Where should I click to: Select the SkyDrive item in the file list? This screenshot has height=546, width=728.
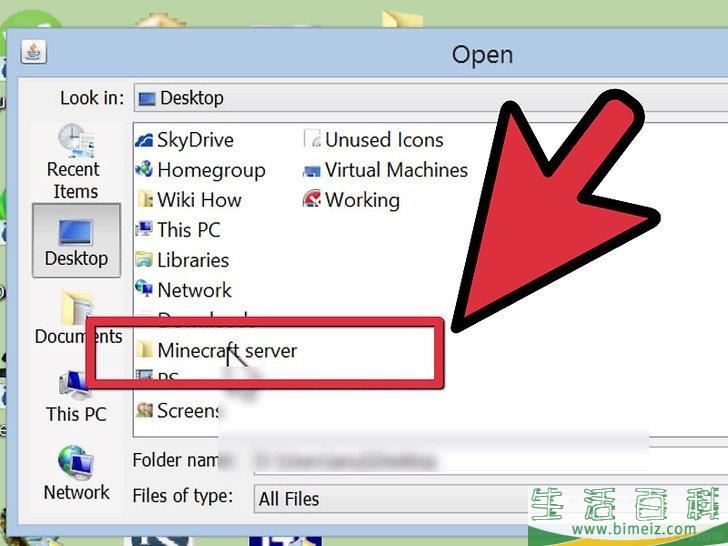[184, 140]
